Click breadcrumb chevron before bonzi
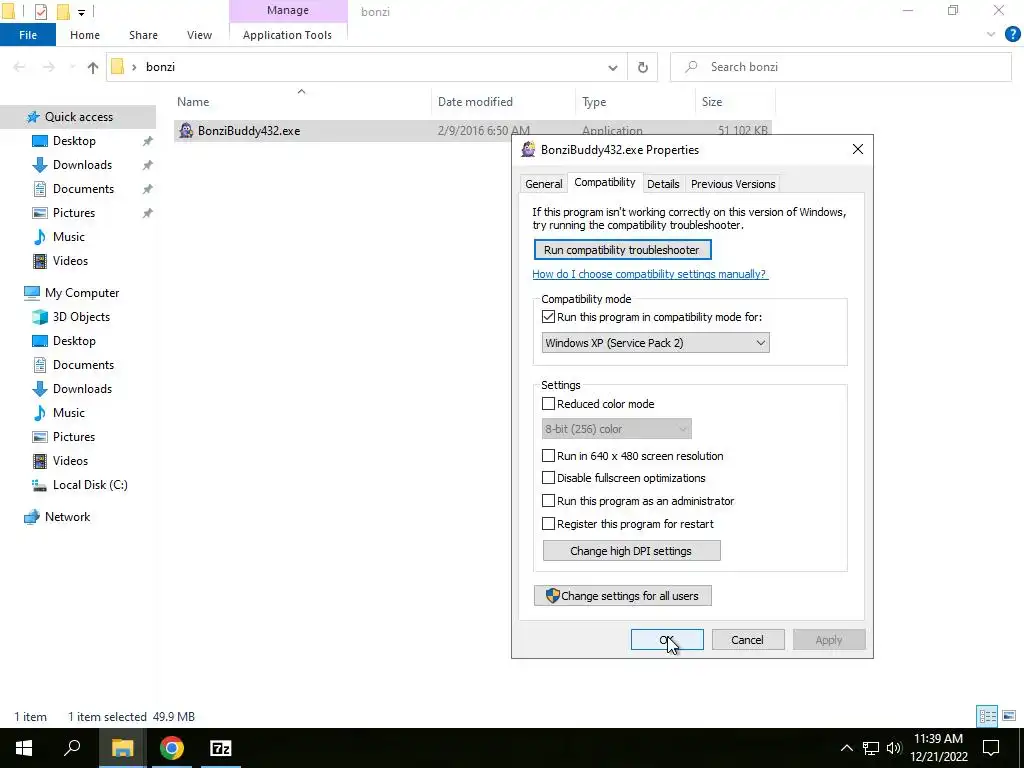This screenshot has height=768, width=1024. point(134,67)
